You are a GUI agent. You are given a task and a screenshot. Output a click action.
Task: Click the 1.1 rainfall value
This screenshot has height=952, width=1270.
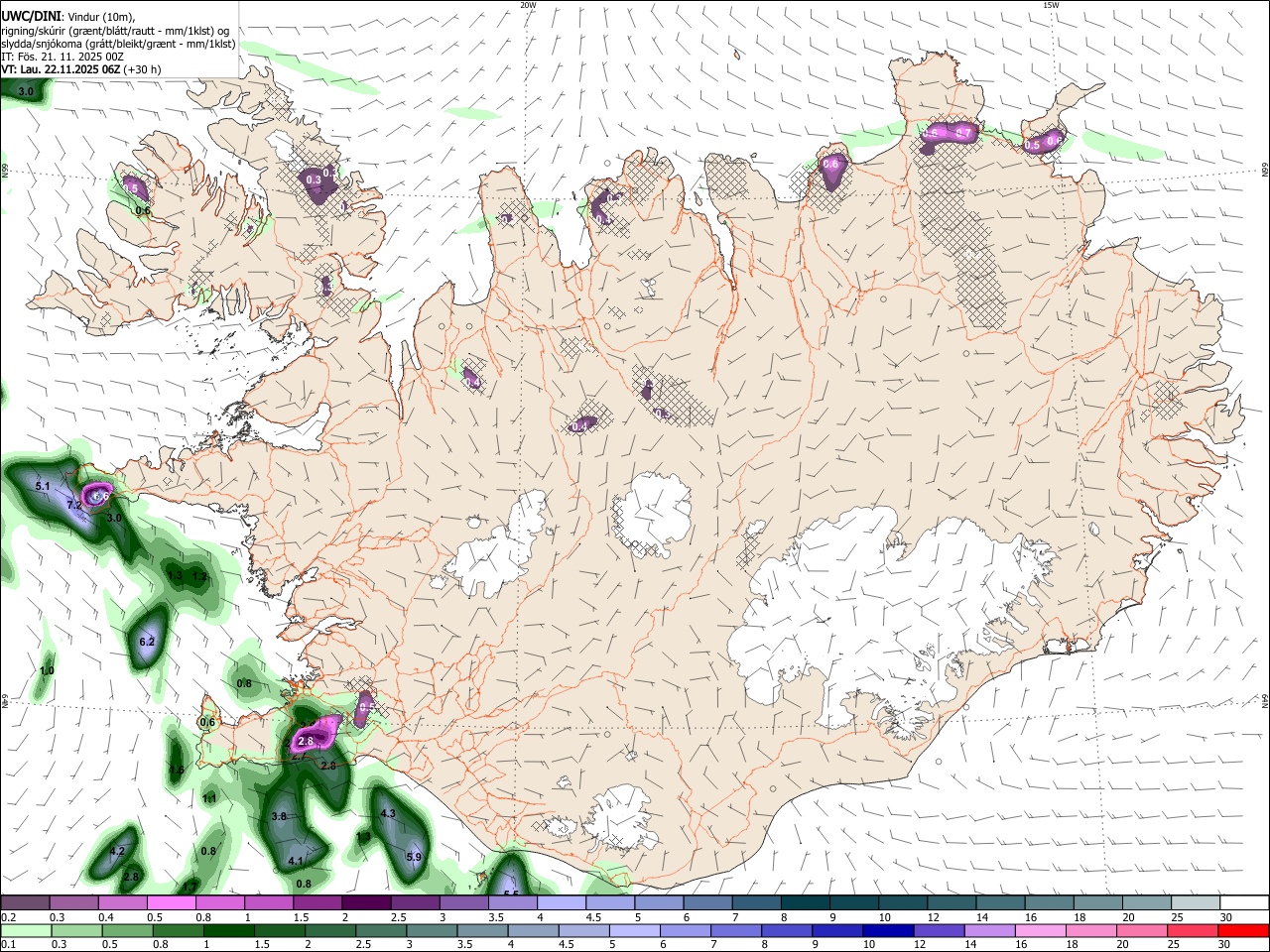point(209,798)
